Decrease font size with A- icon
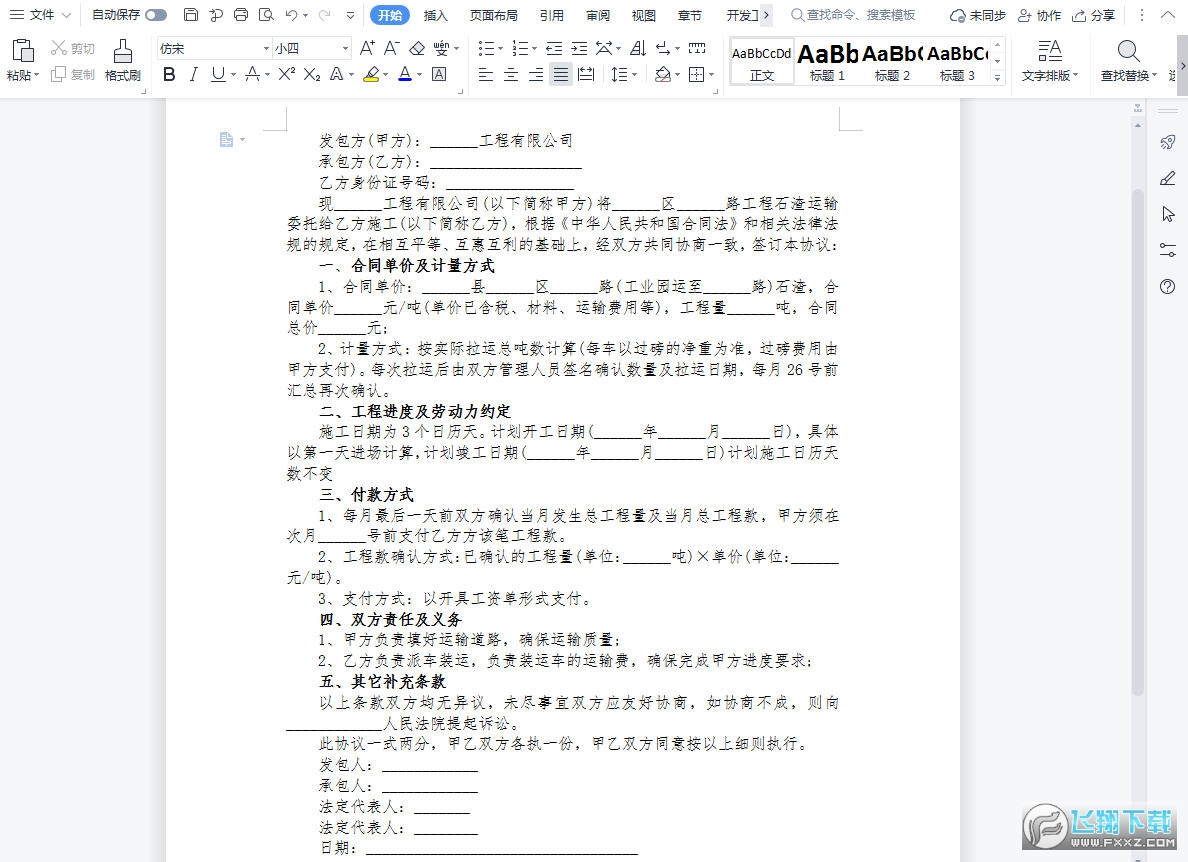1188x862 pixels. pyautogui.click(x=392, y=48)
